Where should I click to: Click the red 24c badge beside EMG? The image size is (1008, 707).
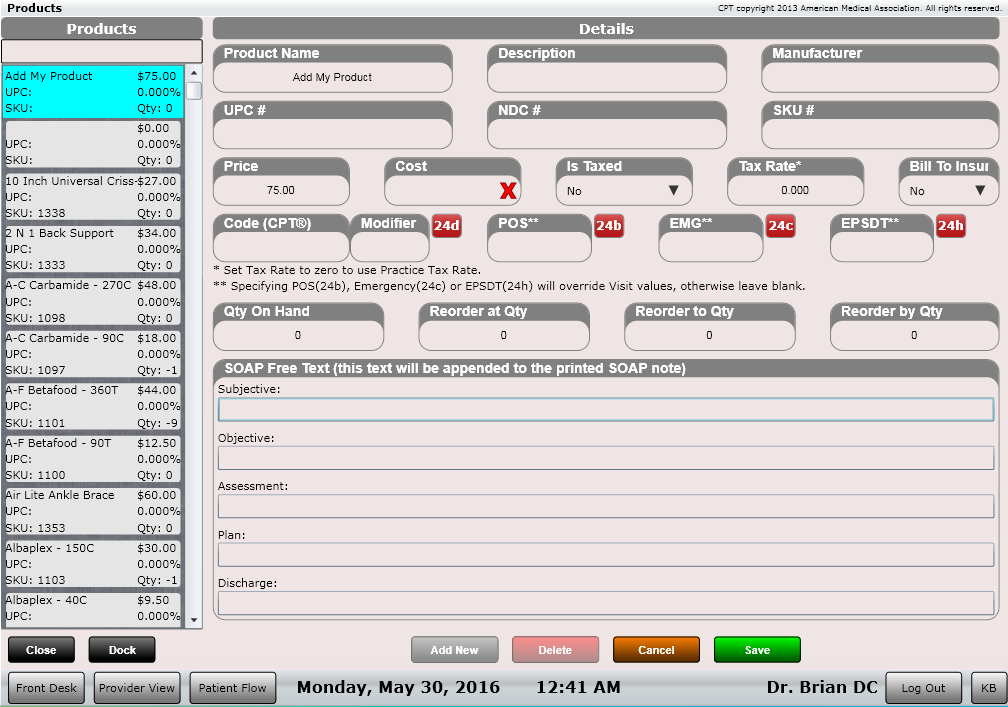[780, 226]
